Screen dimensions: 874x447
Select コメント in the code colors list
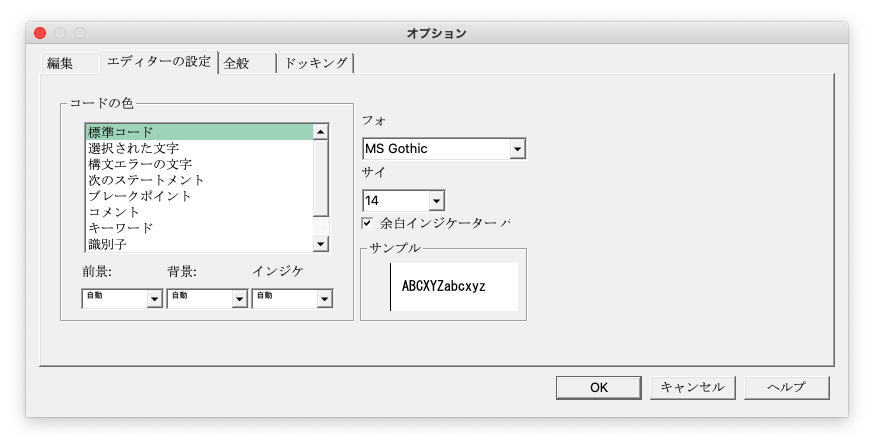click(x=198, y=212)
